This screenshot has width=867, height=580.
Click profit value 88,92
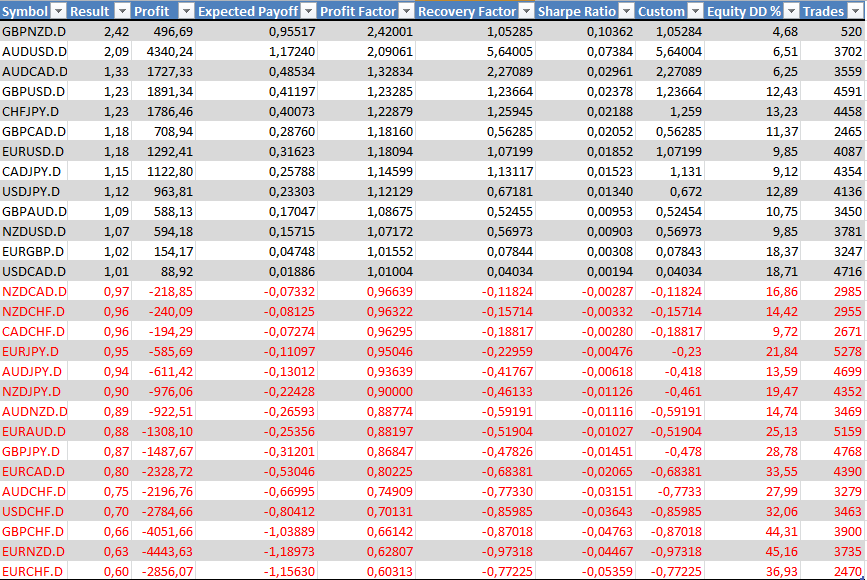tap(177, 271)
